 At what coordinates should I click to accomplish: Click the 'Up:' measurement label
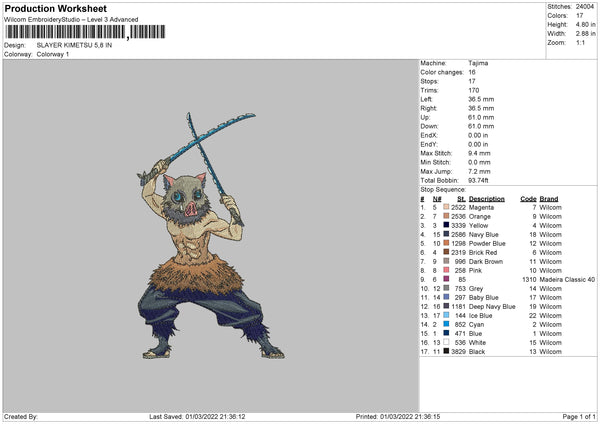tap(425, 117)
